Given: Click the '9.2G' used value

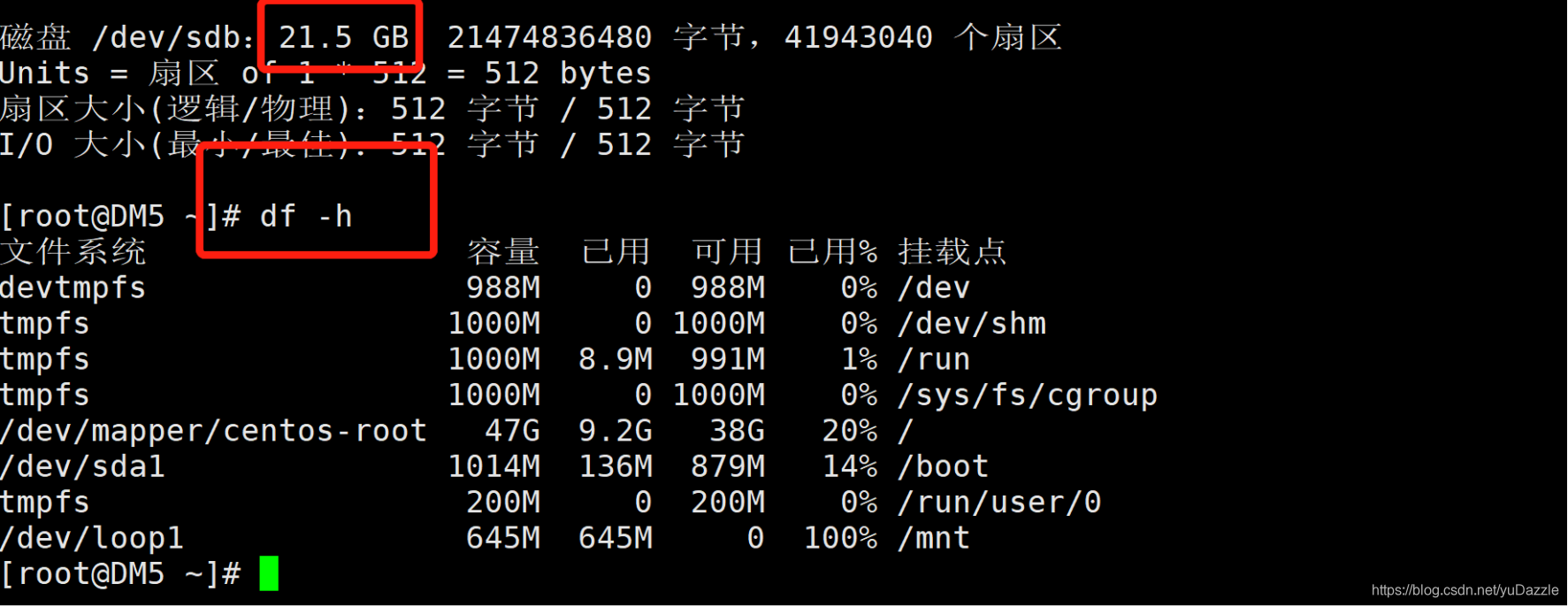Looking at the screenshot, I should (x=616, y=431).
